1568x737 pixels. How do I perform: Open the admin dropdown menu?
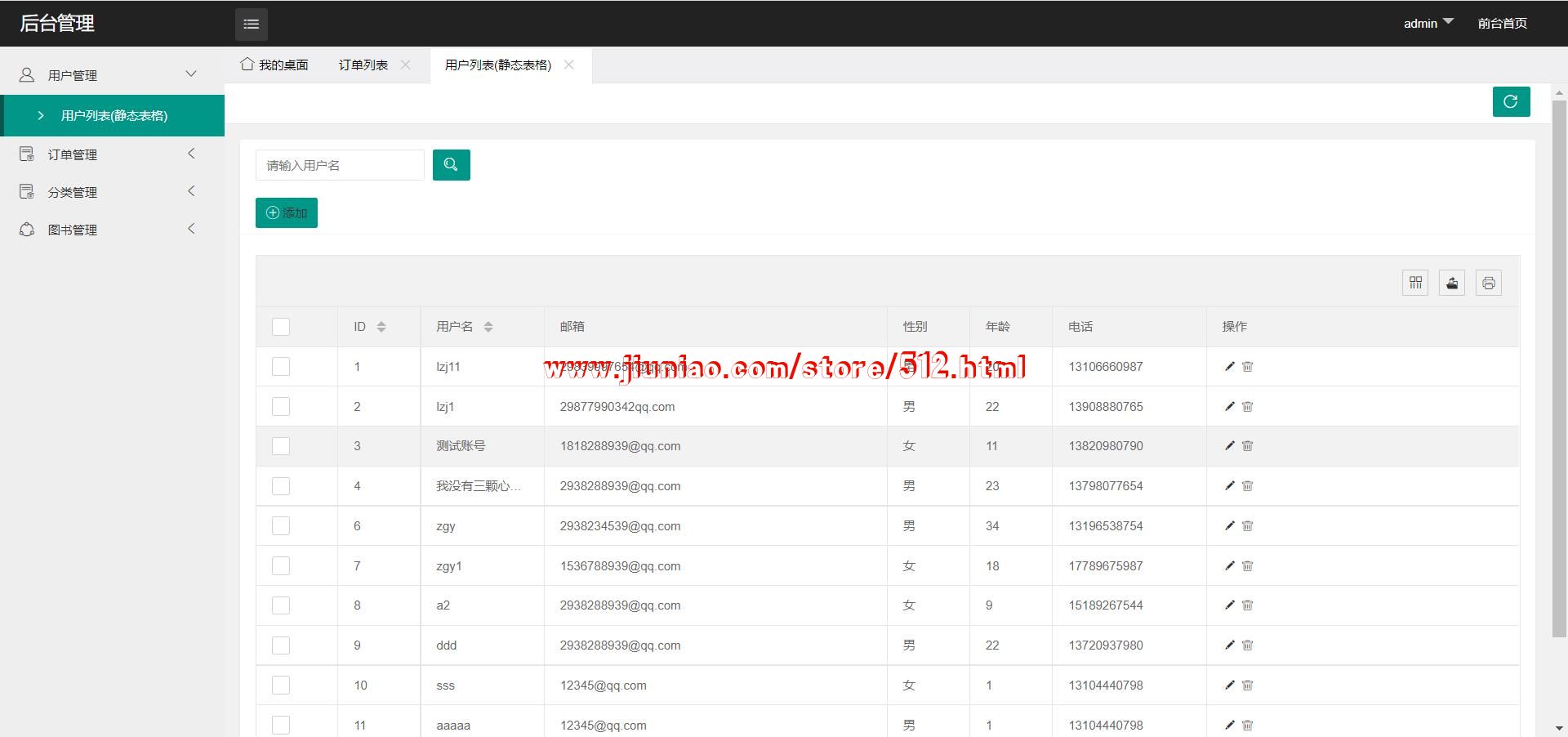[1428, 23]
